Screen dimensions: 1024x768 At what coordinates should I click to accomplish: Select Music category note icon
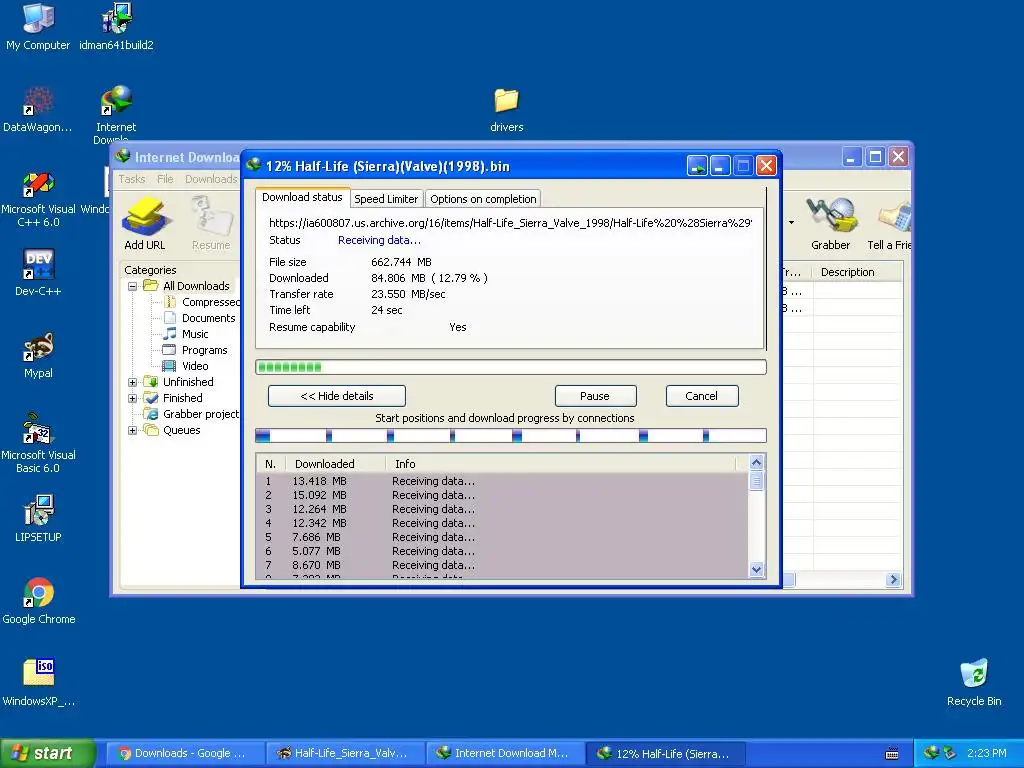tap(170, 334)
